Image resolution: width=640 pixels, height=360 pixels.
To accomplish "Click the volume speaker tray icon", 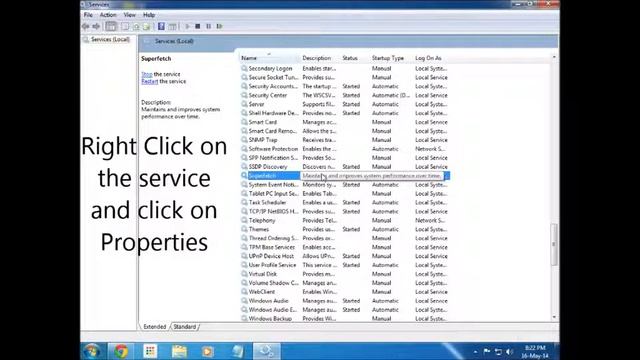I will tap(509, 351).
